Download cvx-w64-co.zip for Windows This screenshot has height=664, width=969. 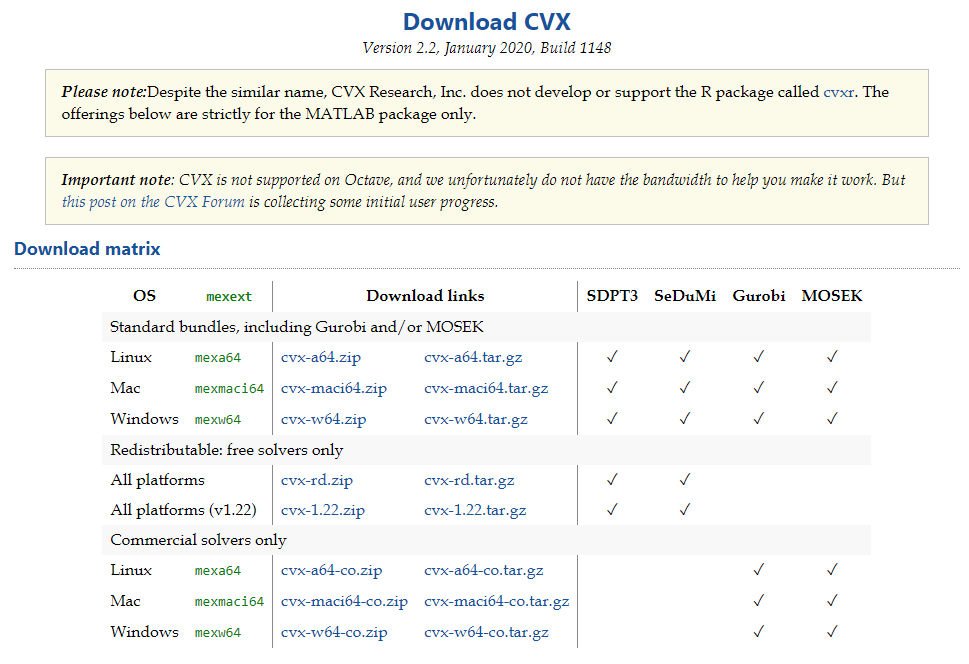pyautogui.click(x=334, y=633)
